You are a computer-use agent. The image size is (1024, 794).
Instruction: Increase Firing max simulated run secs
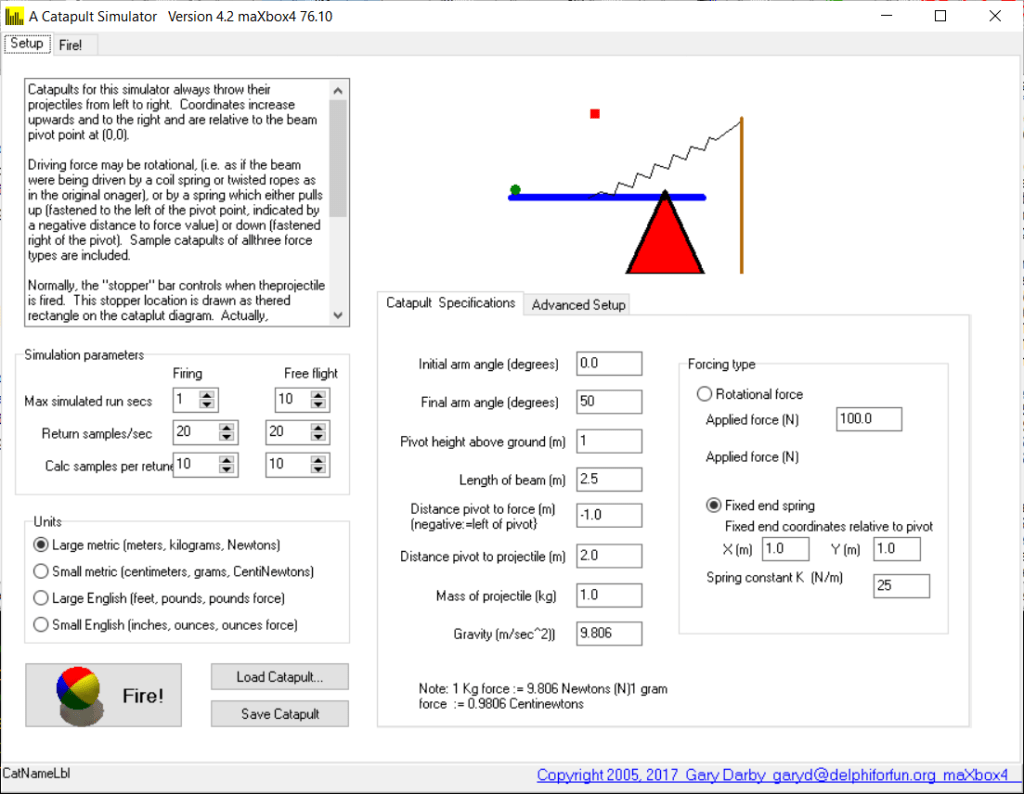[x=207, y=396]
